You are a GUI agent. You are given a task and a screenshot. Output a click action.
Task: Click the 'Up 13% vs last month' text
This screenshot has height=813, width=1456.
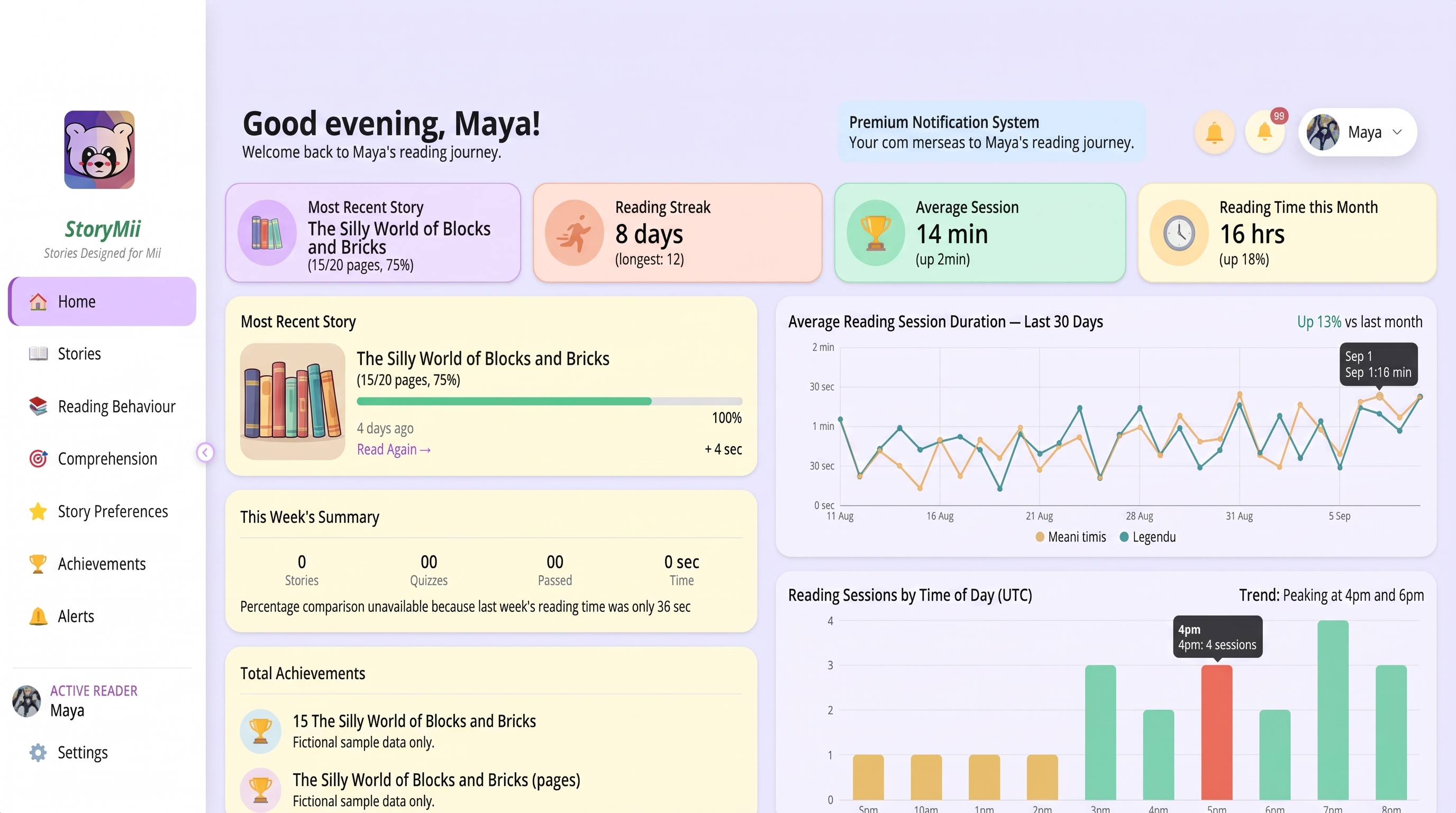tap(1359, 322)
